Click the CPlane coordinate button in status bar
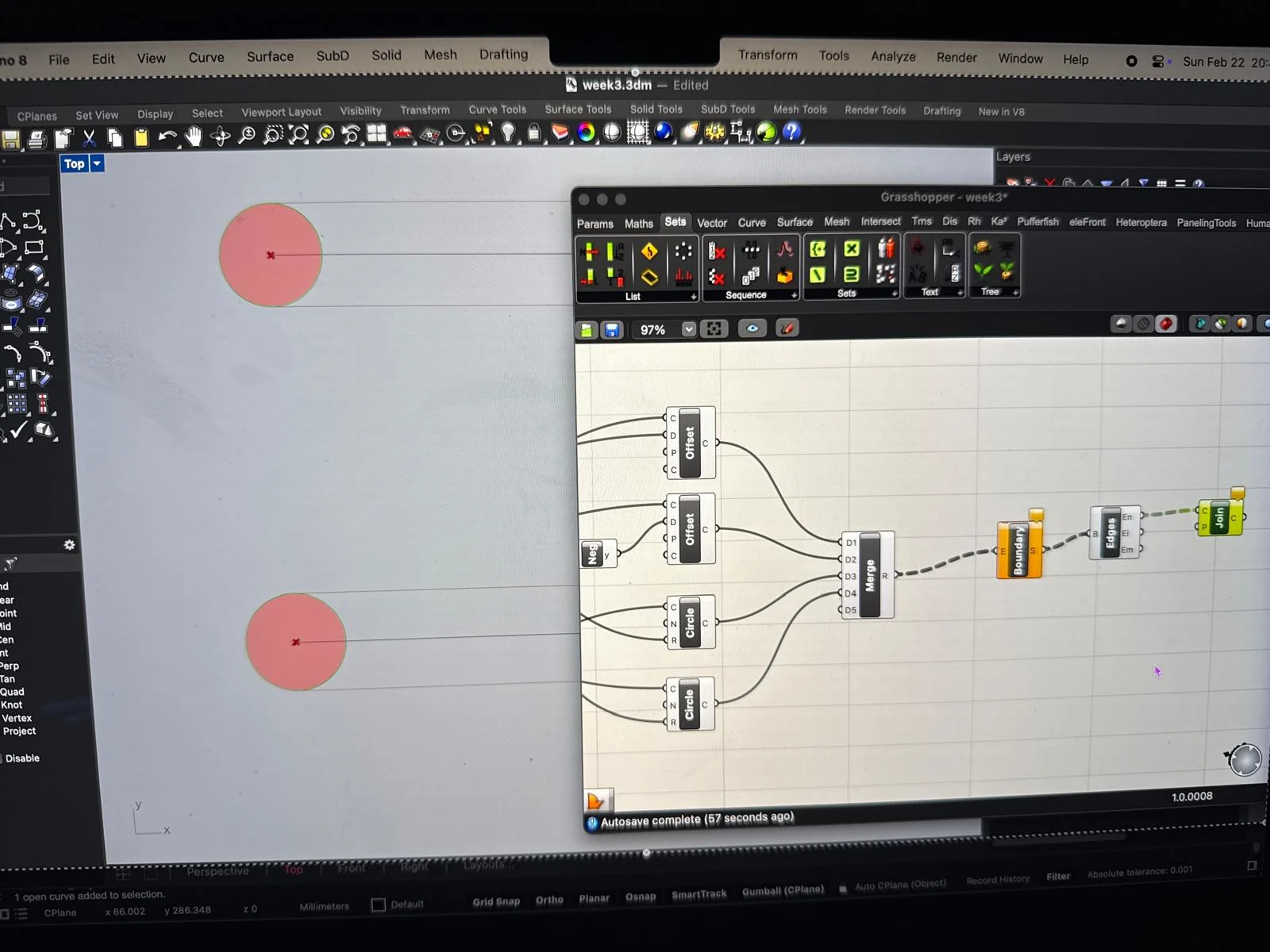This screenshot has height=952, width=1270. (x=60, y=913)
